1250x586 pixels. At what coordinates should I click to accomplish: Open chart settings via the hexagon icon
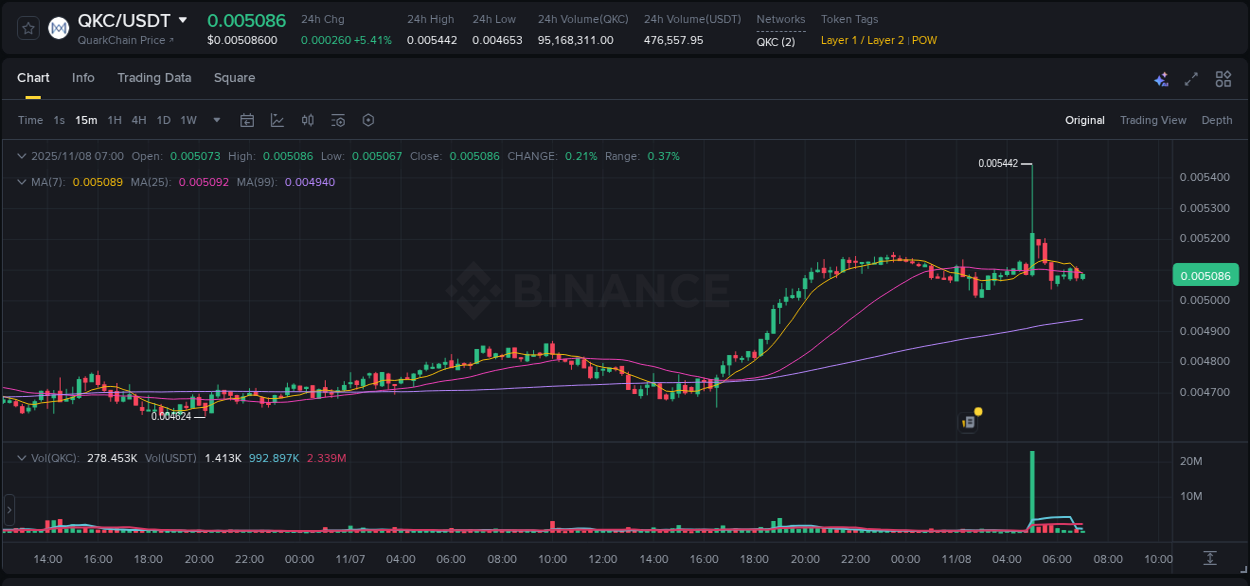[x=368, y=120]
